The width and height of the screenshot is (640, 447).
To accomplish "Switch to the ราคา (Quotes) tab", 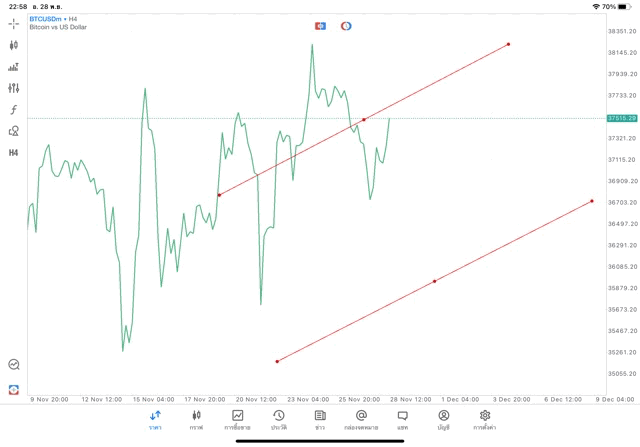I will [156, 419].
